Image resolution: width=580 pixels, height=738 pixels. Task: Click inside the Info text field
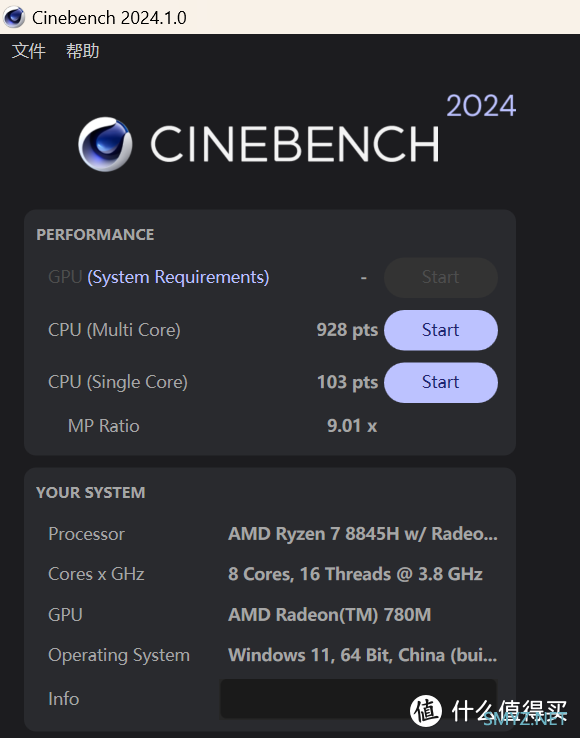(358, 698)
